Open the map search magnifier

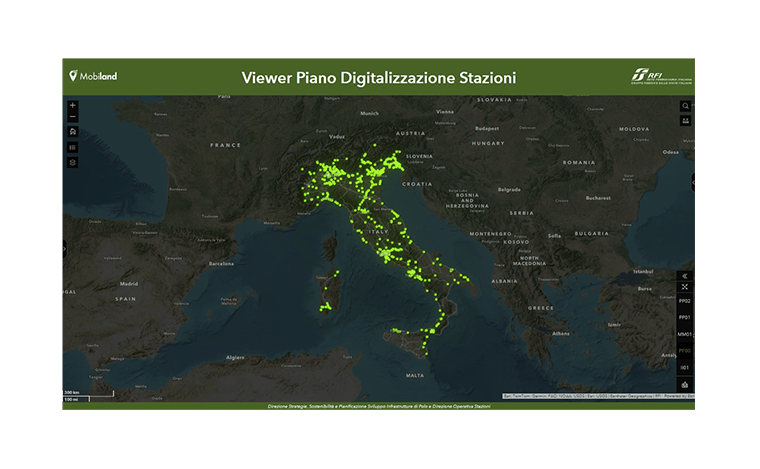pos(685,105)
